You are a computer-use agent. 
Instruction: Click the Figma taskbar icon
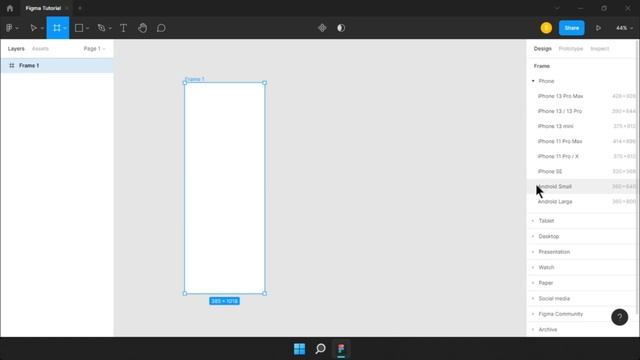point(341,349)
